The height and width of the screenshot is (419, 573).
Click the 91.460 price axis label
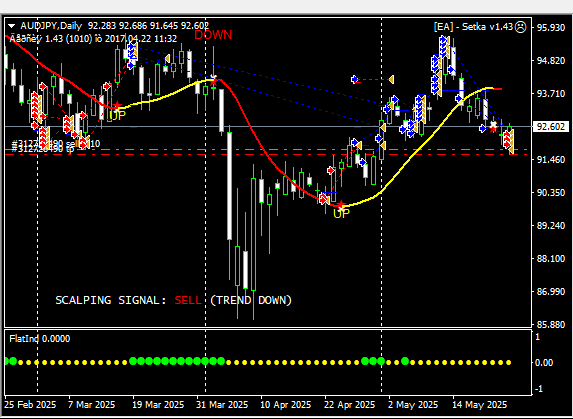[x=551, y=160]
